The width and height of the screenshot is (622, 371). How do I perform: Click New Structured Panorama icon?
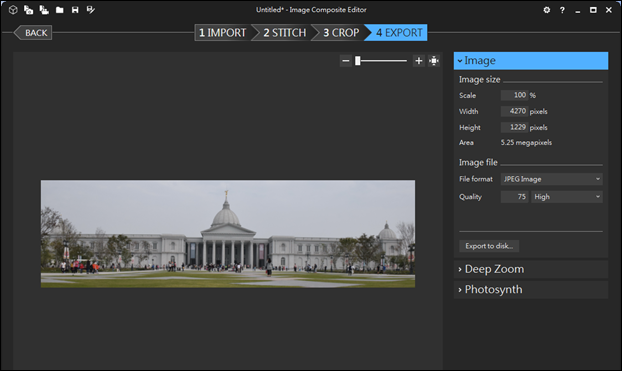tap(44, 10)
